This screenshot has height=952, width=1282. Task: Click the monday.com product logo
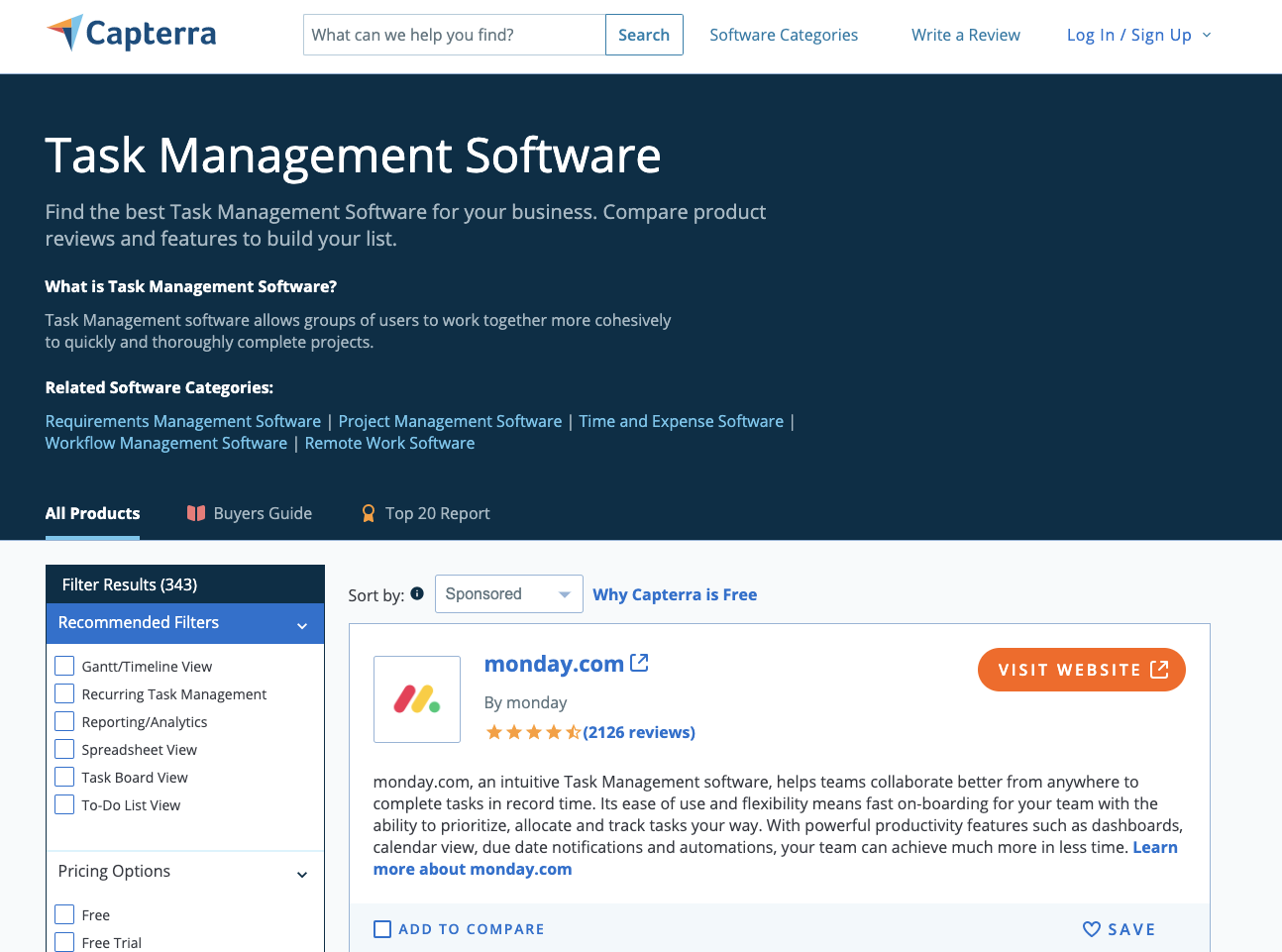[x=417, y=699]
